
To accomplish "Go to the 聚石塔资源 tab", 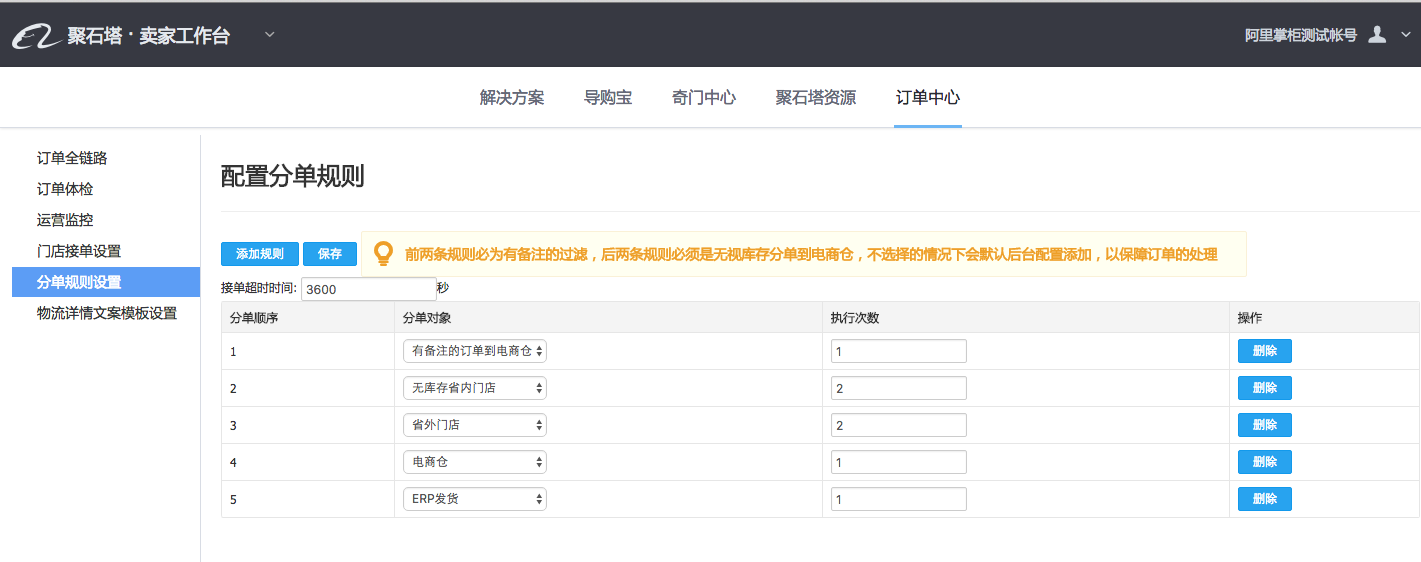I will coord(816,98).
